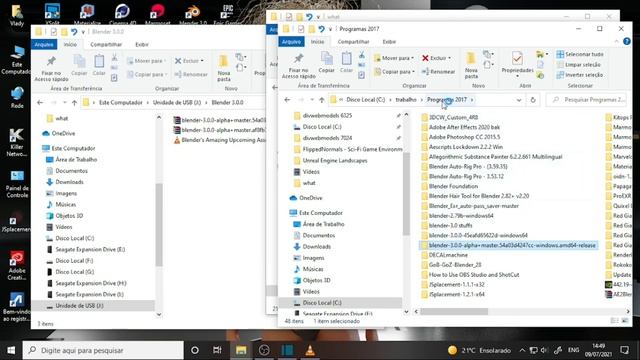The height and width of the screenshot is (360, 640).
Task: Click Excluir in Programas 2017 ribbon
Action: pos(436,58)
